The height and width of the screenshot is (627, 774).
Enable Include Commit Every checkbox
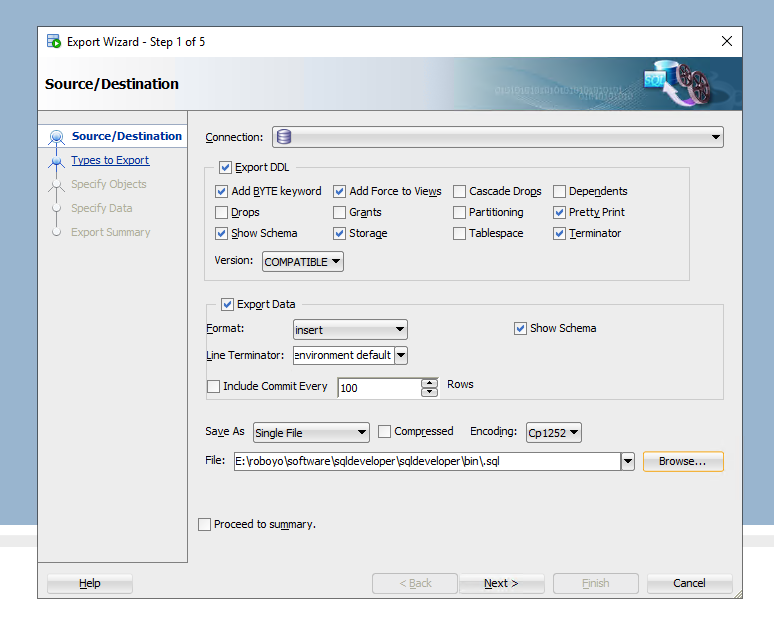point(213,386)
